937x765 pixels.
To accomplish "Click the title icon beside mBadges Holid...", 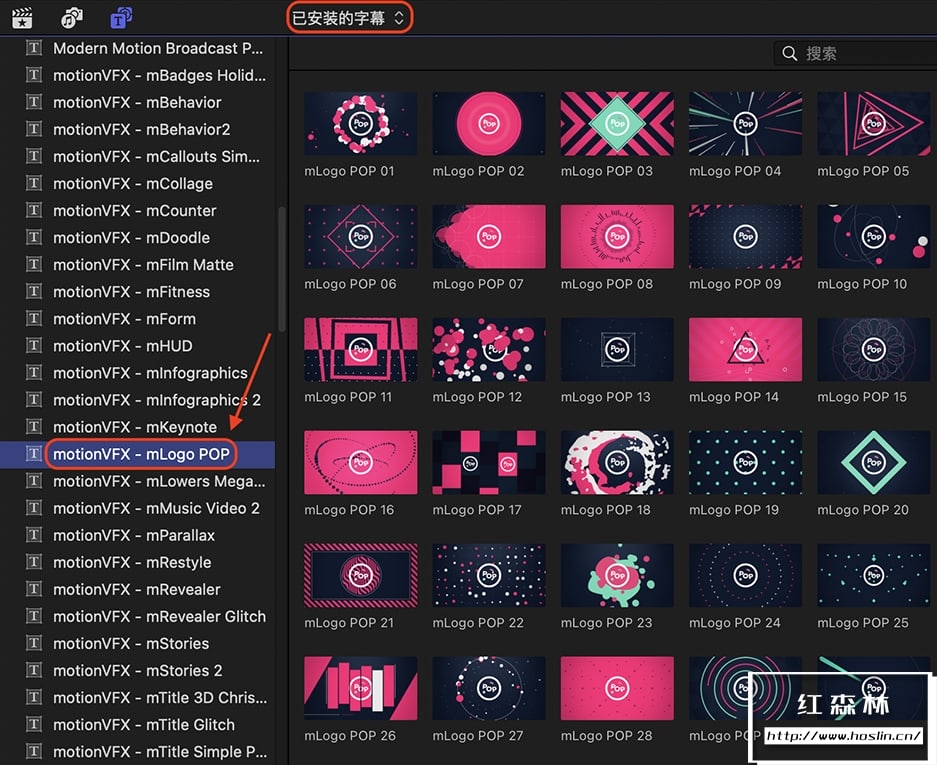I will pos(34,75).
